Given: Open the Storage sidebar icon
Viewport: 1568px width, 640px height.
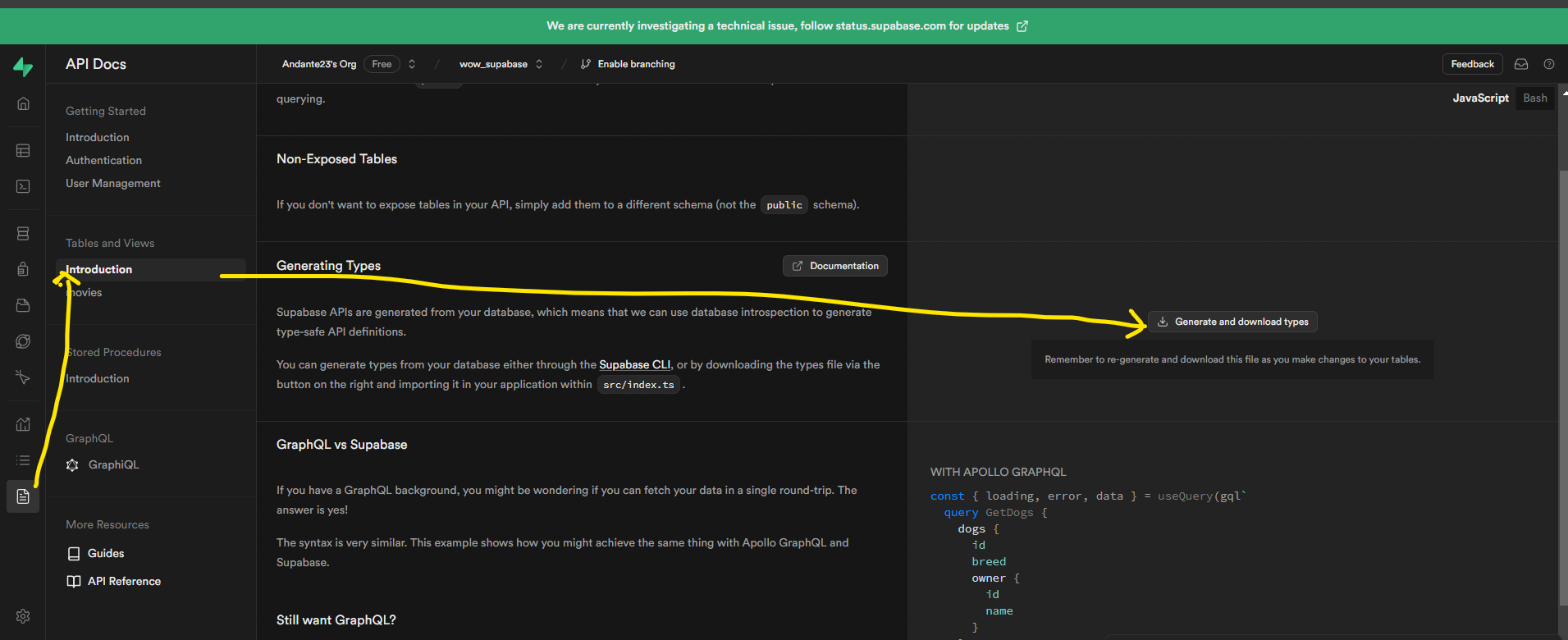Looking at the screenshot, I should [x=23, y=305].
